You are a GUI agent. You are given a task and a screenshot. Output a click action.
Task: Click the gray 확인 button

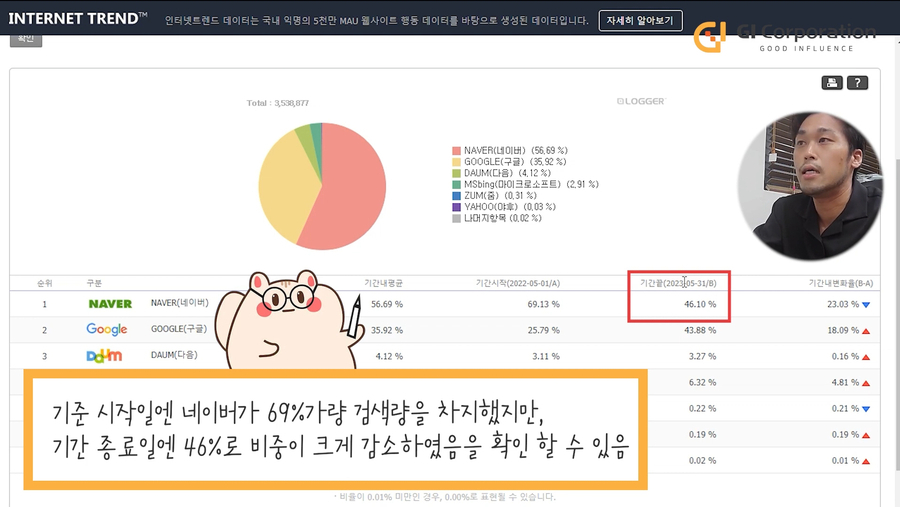[x=26, y=39]
